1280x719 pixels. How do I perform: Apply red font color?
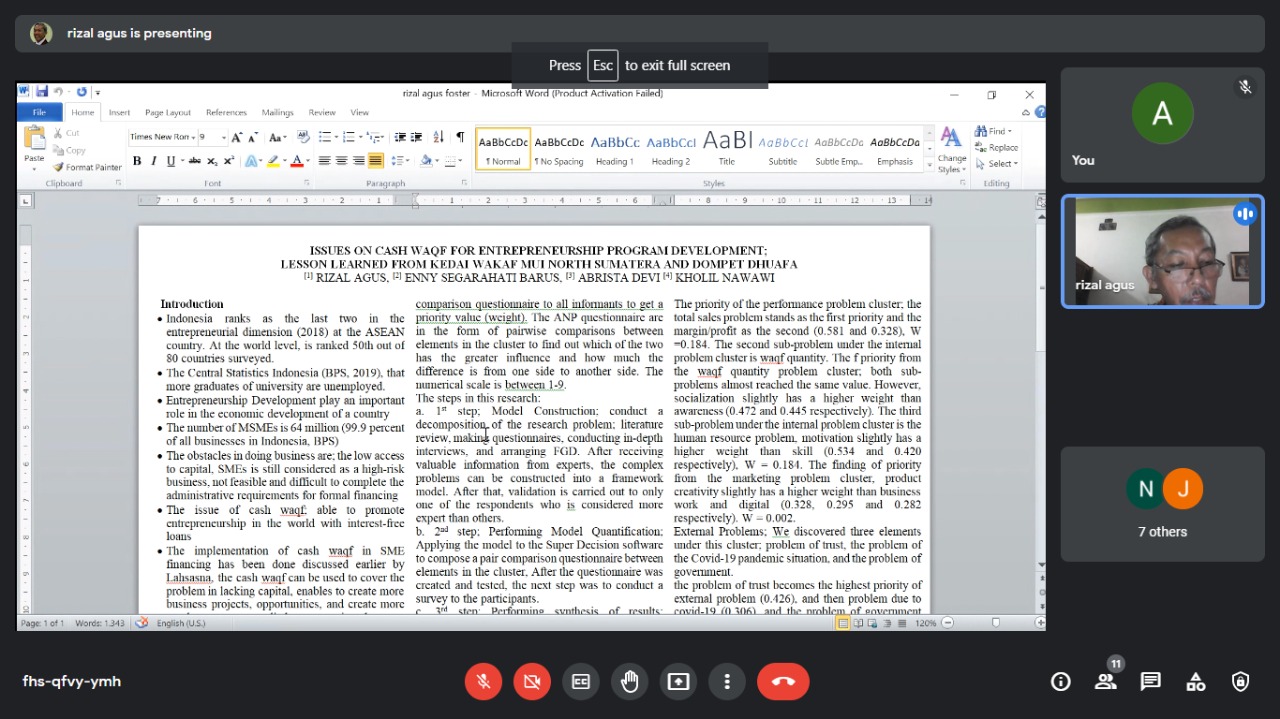click(296, 161)
